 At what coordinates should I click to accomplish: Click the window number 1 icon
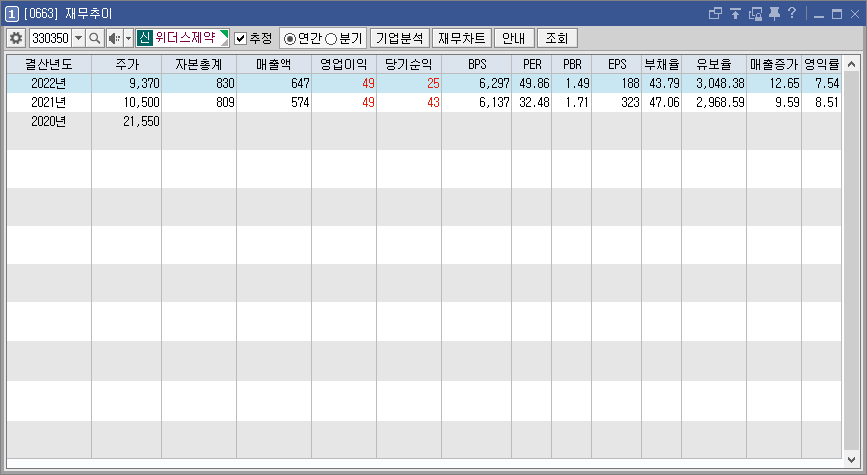[12, 13]
